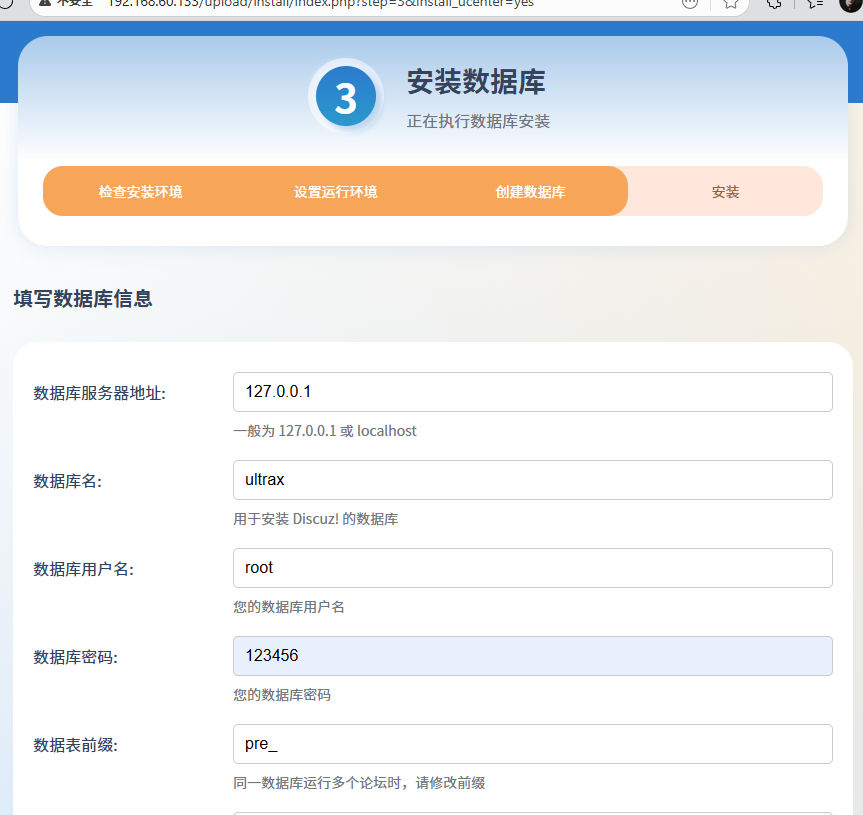
Task: Click the 数据库服务器地址: label
Action: tap(100, 393)
